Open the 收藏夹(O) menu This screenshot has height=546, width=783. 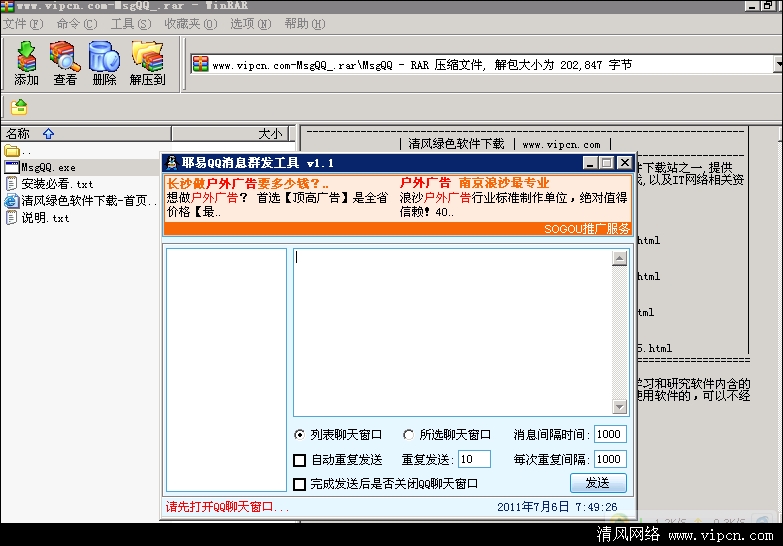coord(191,24)
